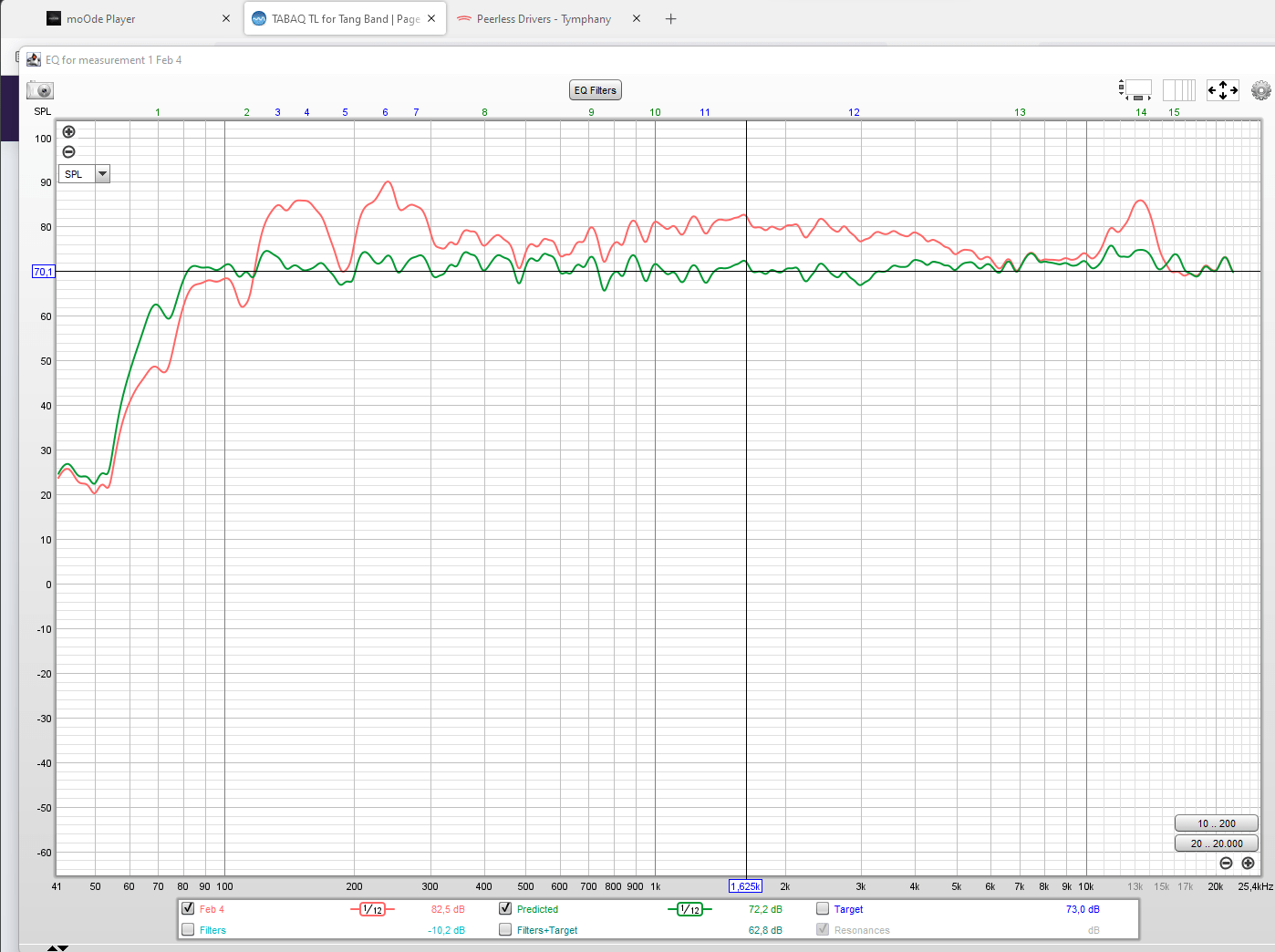The height and width of the screenshot is (952, 1275).
Task: Switch to the TABAQ TL for Tang Band tab
Action: tap(345, 18)
